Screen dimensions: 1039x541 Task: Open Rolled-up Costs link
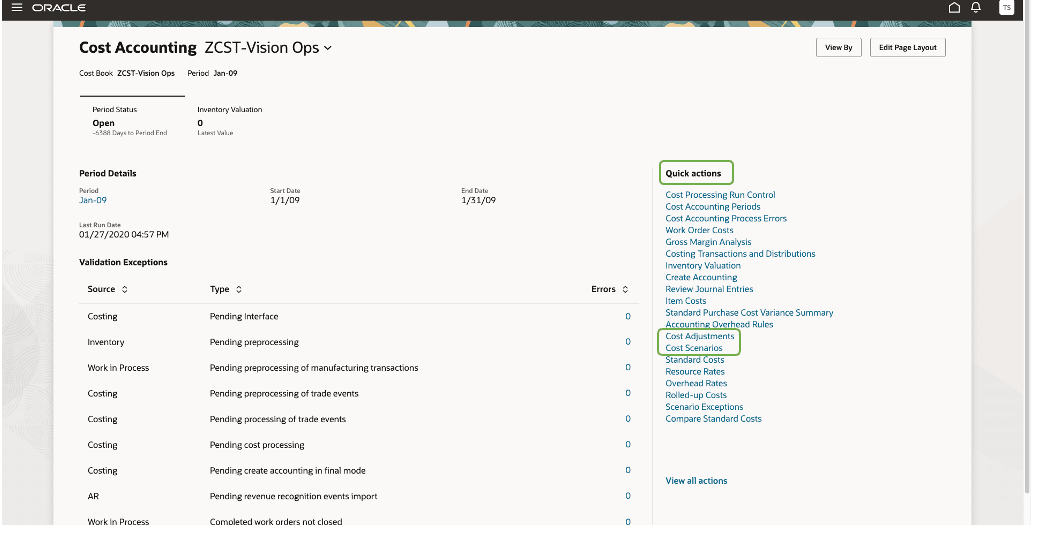point(696,395)
